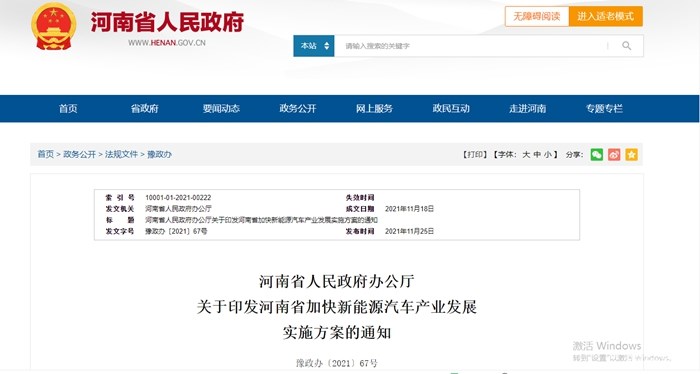Click the 成文日期 label

(x=360, y=209)
